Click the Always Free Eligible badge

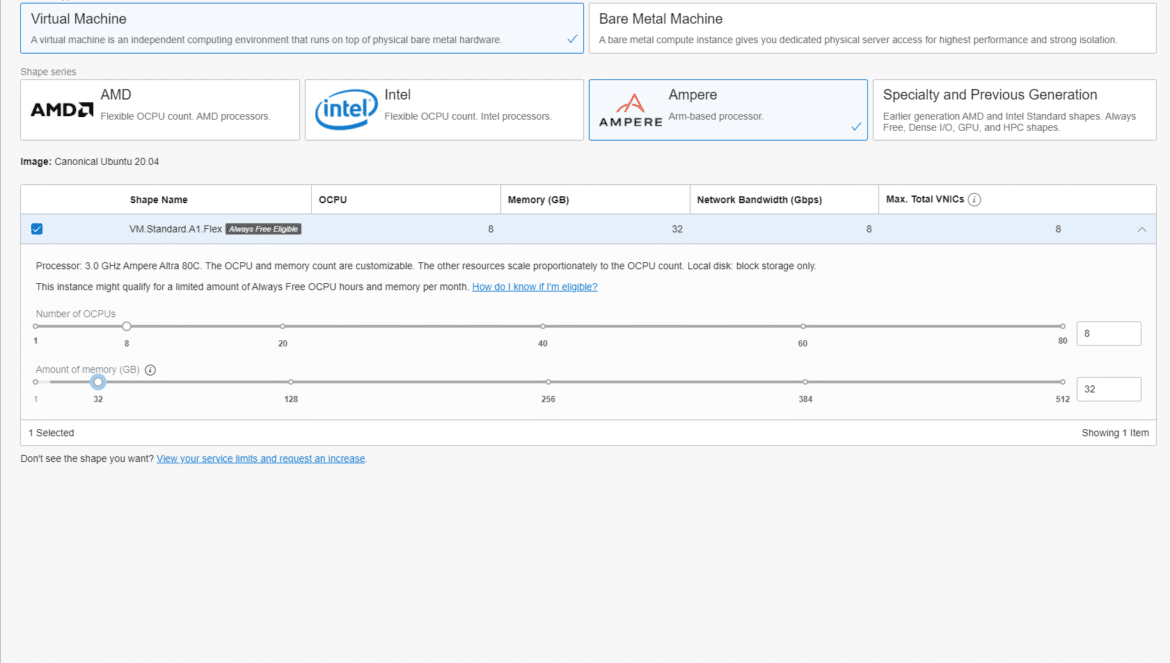[263, 229]
